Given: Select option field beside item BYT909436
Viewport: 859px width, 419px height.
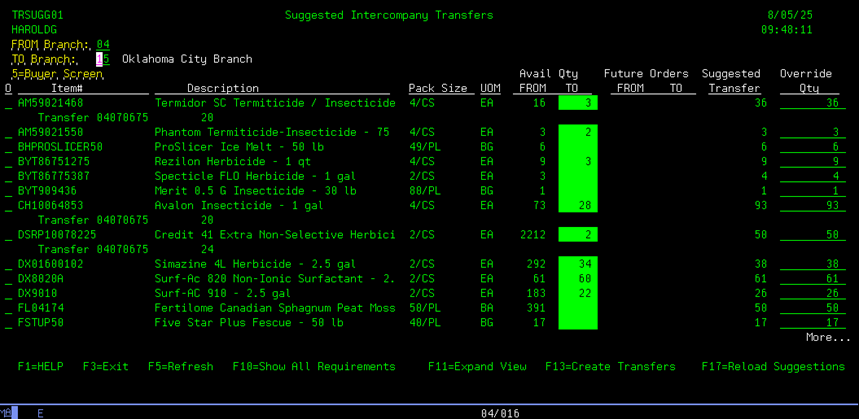Looking at the screenshot, I should coord(9,191).
